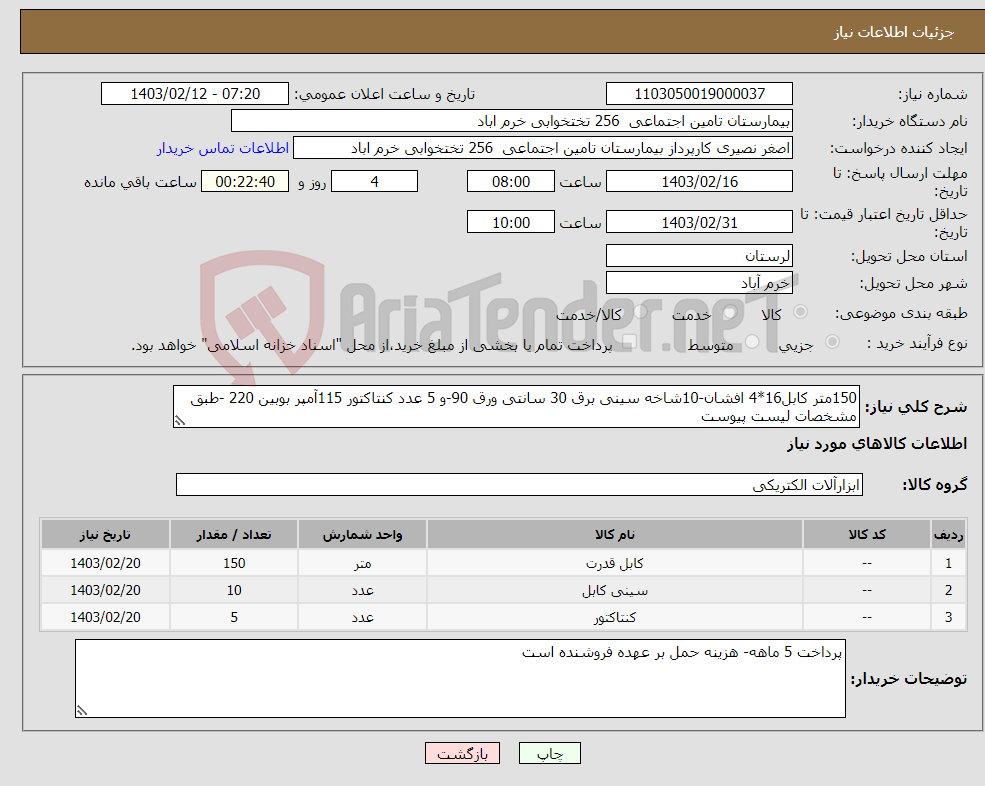Select the متوسط purchase type radio

(752, 341)
